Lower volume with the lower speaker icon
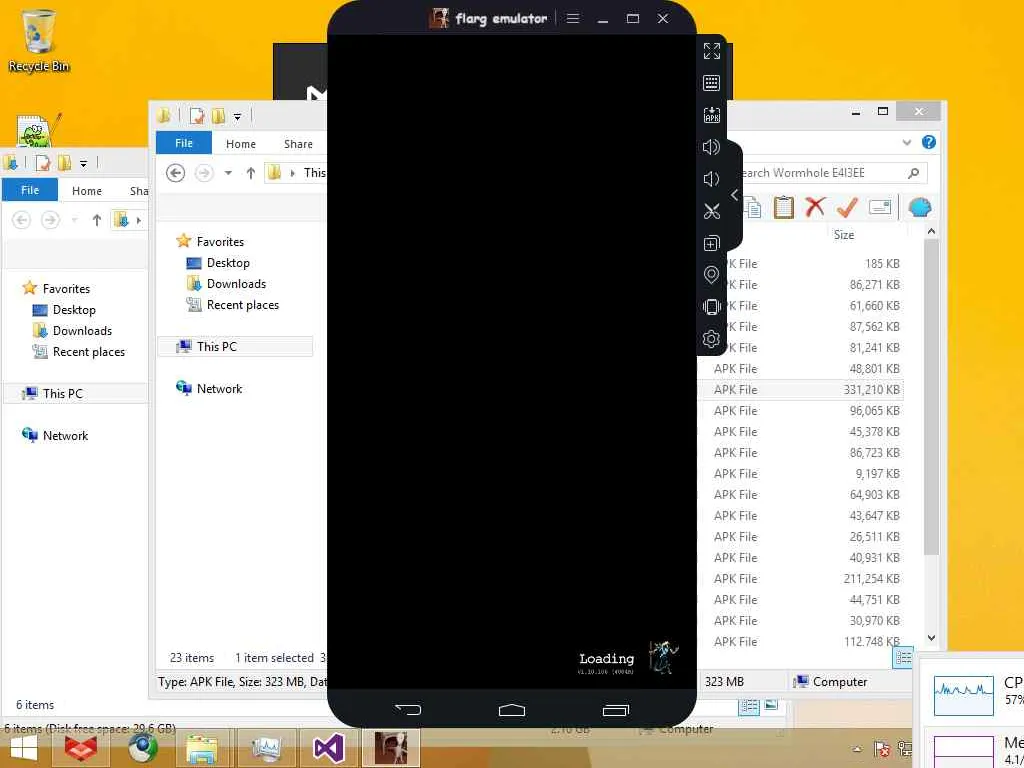Screen dimensions: 1024x768 (x=711, y=179)
